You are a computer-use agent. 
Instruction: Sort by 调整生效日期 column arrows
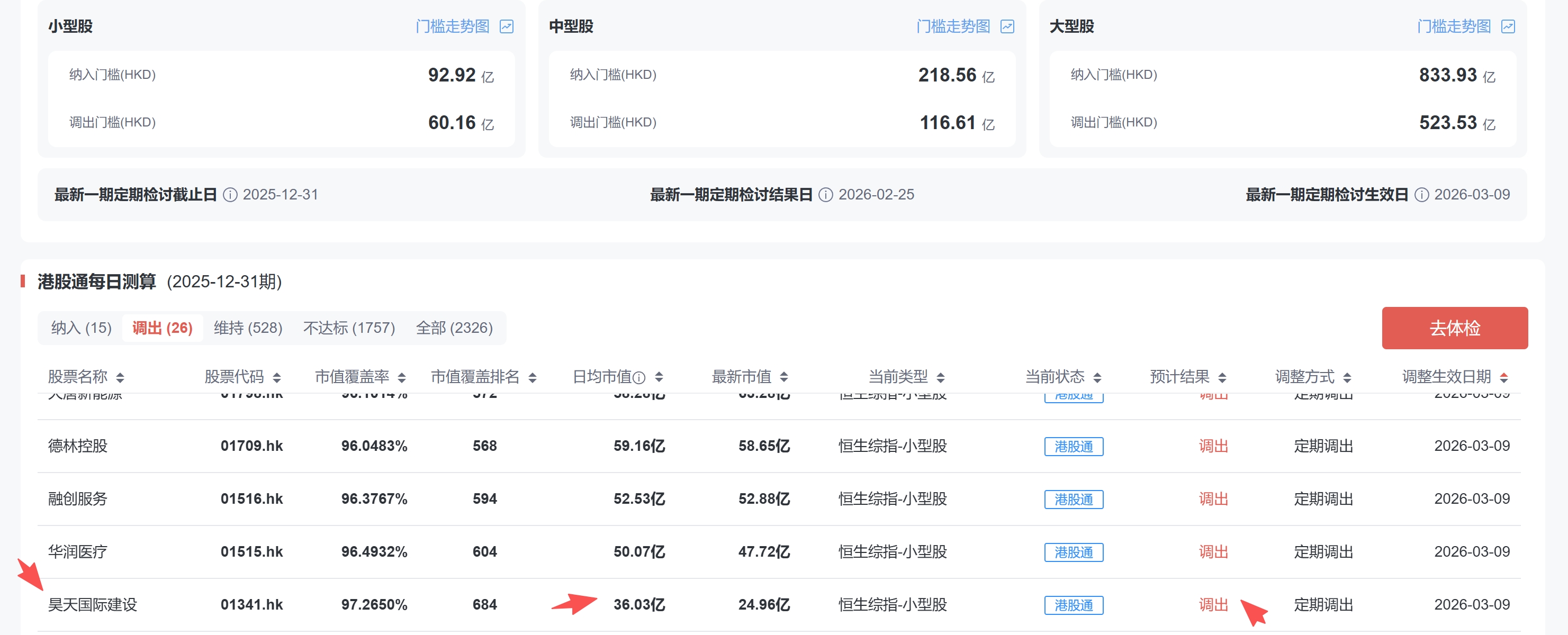click(1504, 378)
